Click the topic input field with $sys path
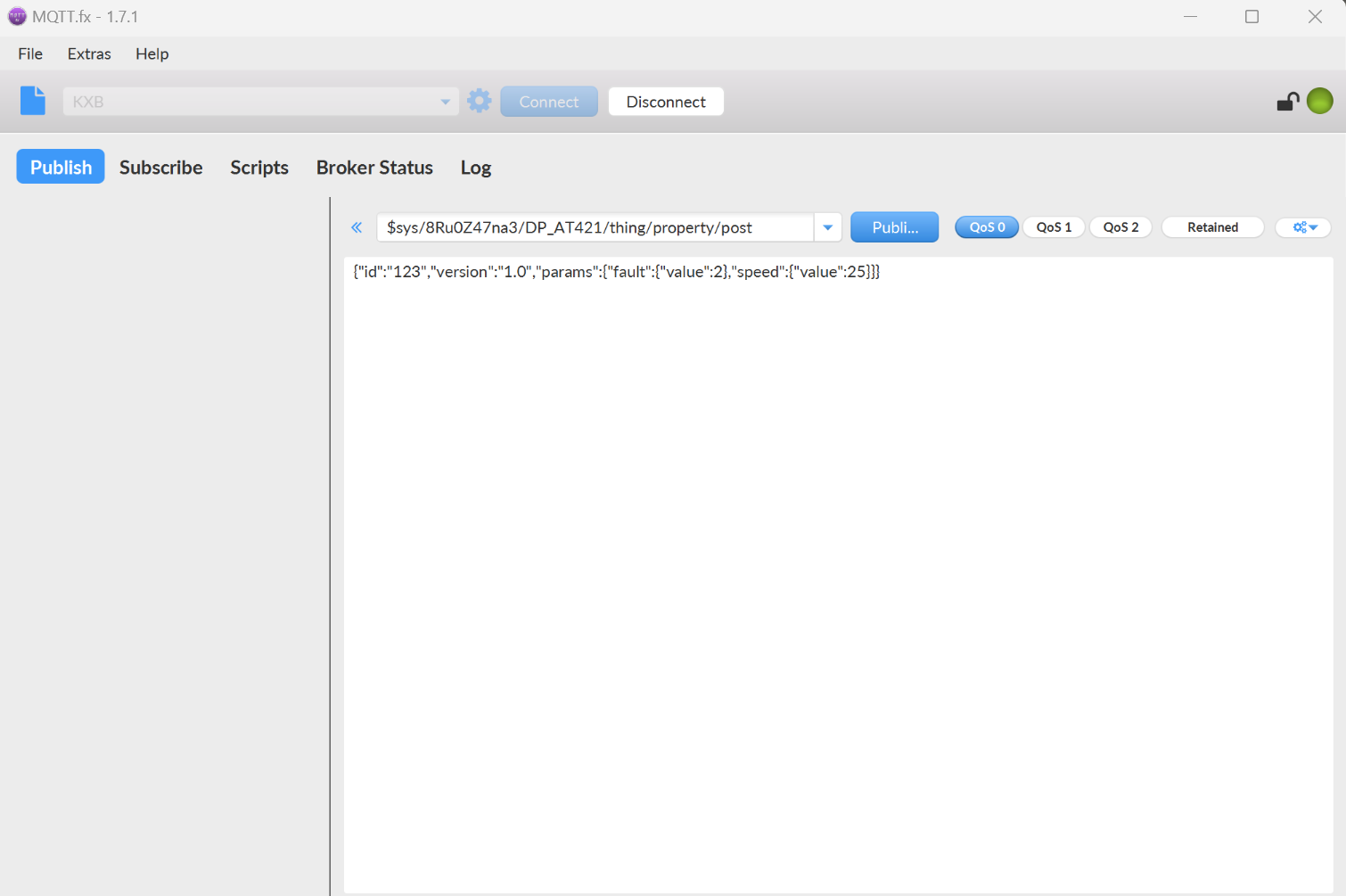 [x=595, y=227]
